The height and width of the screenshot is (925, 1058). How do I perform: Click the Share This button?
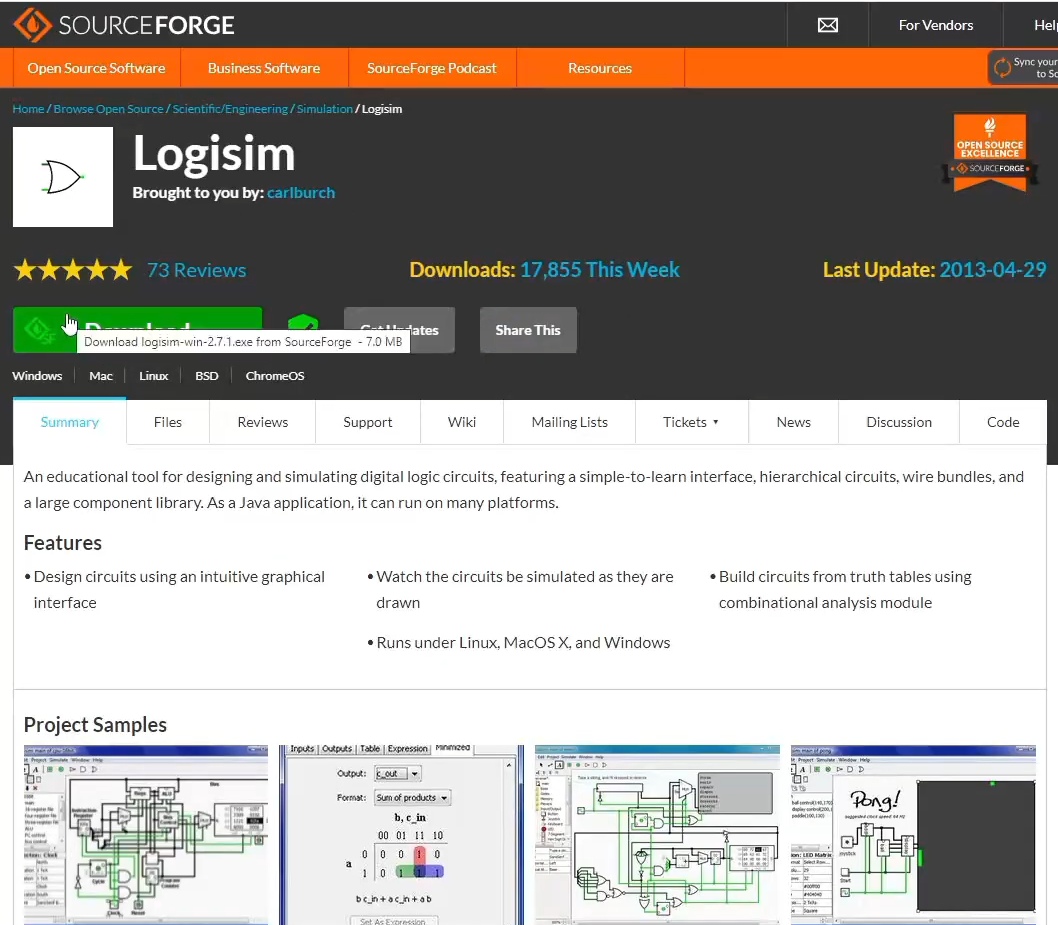[528, 330]
